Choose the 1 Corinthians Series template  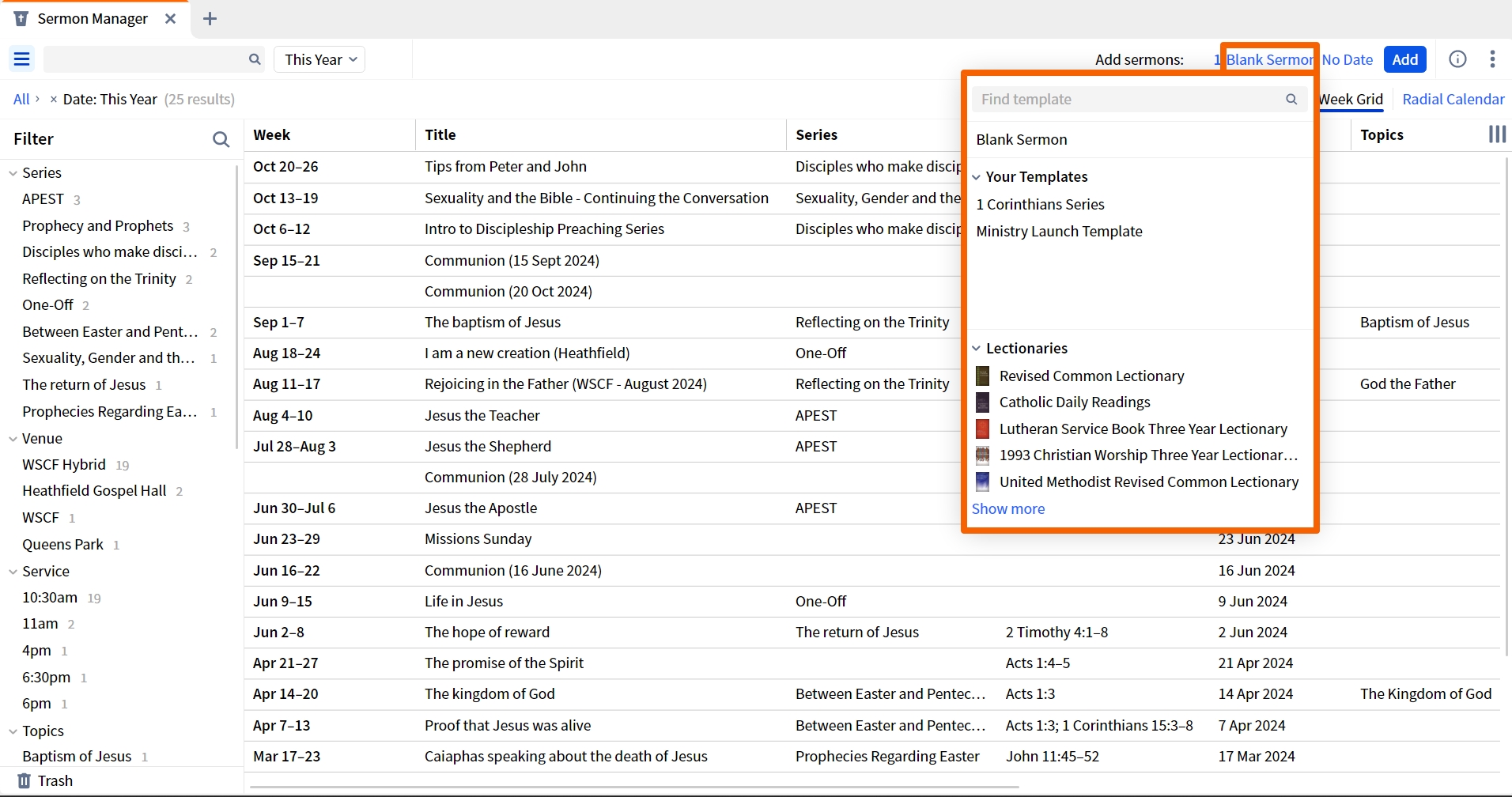tap(1040, 205)
